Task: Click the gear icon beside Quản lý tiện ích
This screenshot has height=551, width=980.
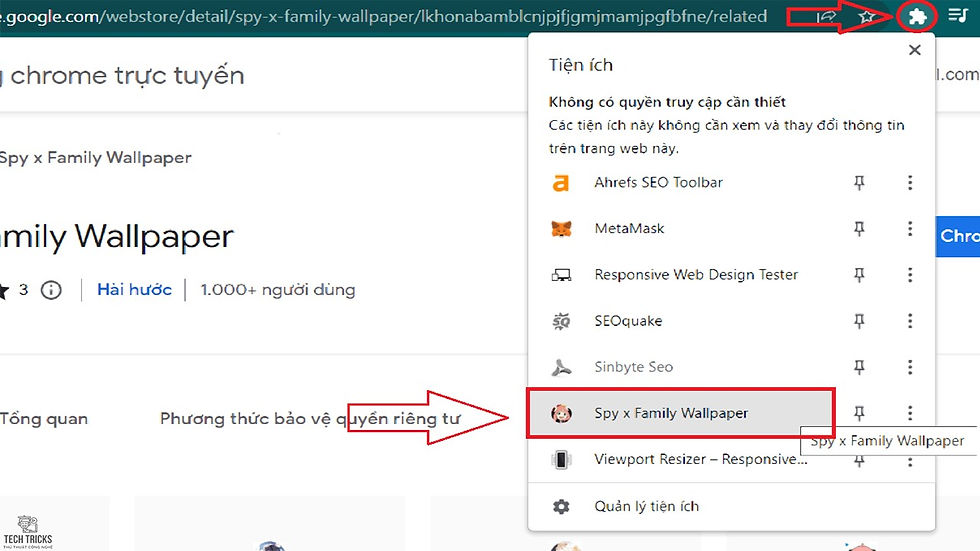Action: click(x=561, y=506)
